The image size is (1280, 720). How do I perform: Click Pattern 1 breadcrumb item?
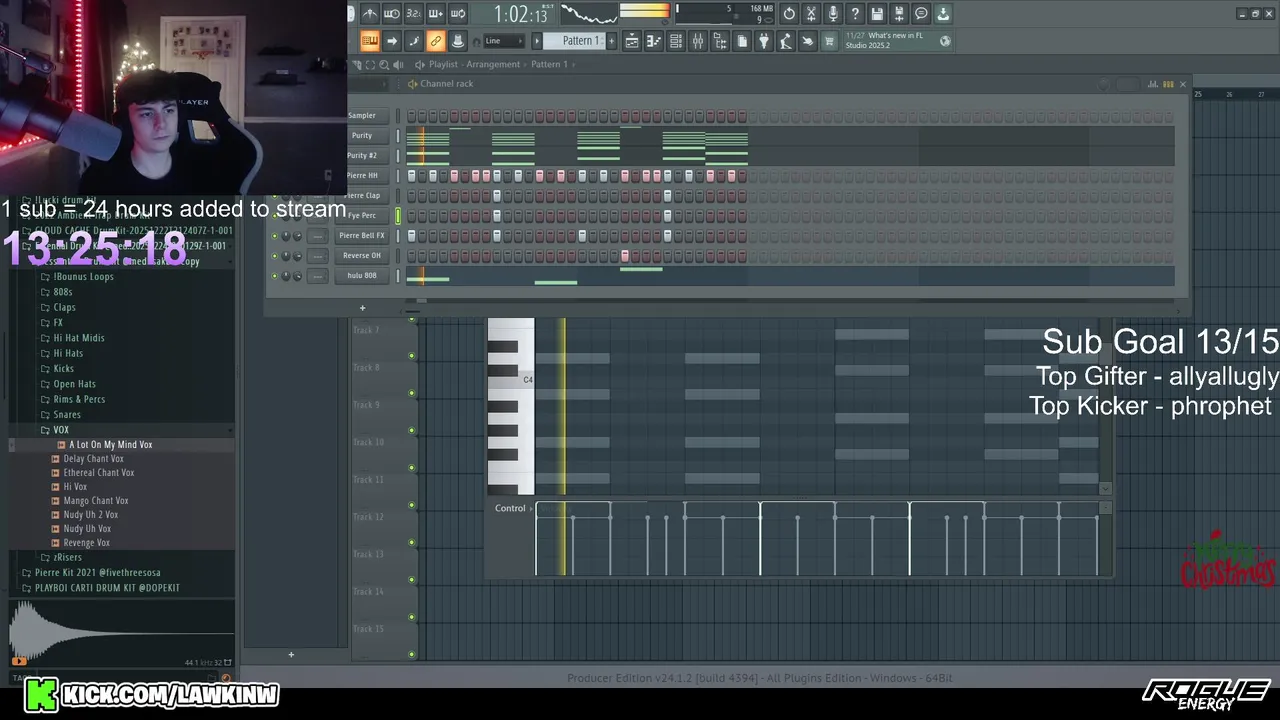549,64
